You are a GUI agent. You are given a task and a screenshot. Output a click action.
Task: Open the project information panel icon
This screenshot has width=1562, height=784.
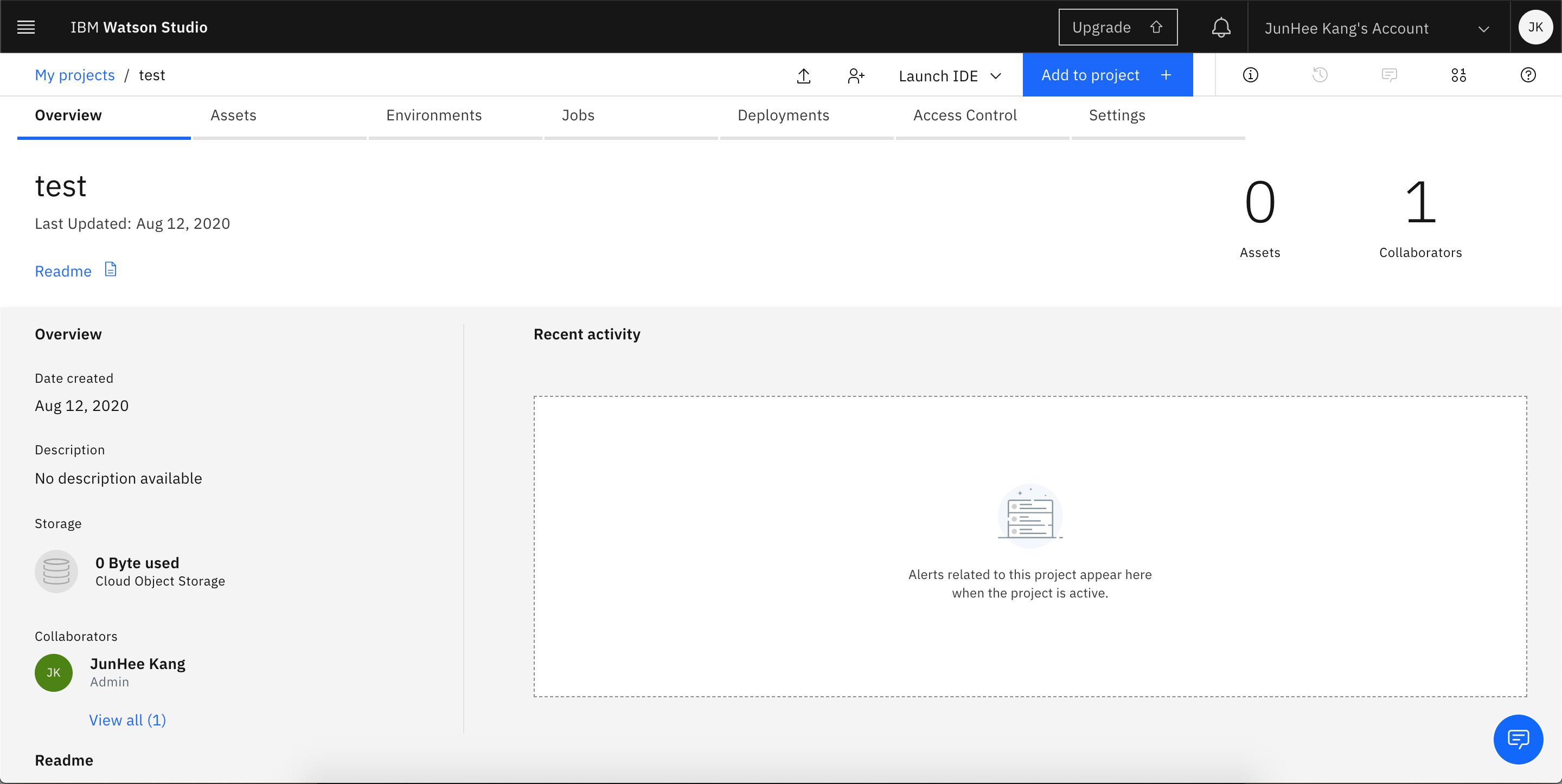1250,75
